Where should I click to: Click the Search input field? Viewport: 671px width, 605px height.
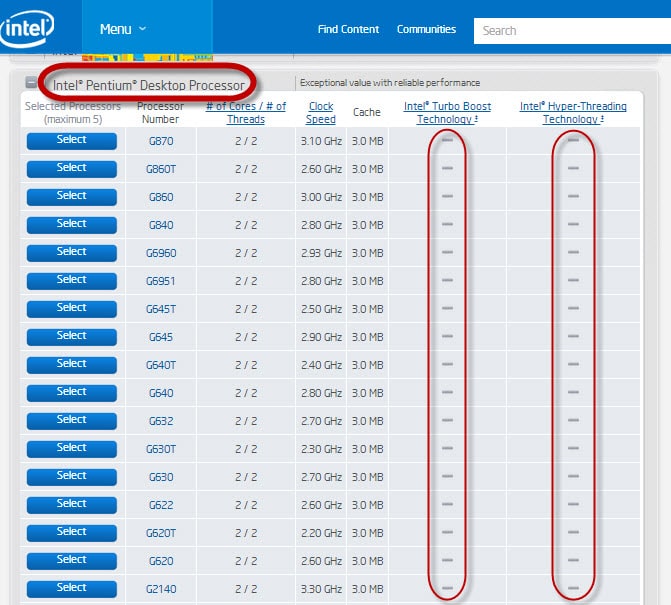click(570, 31)
